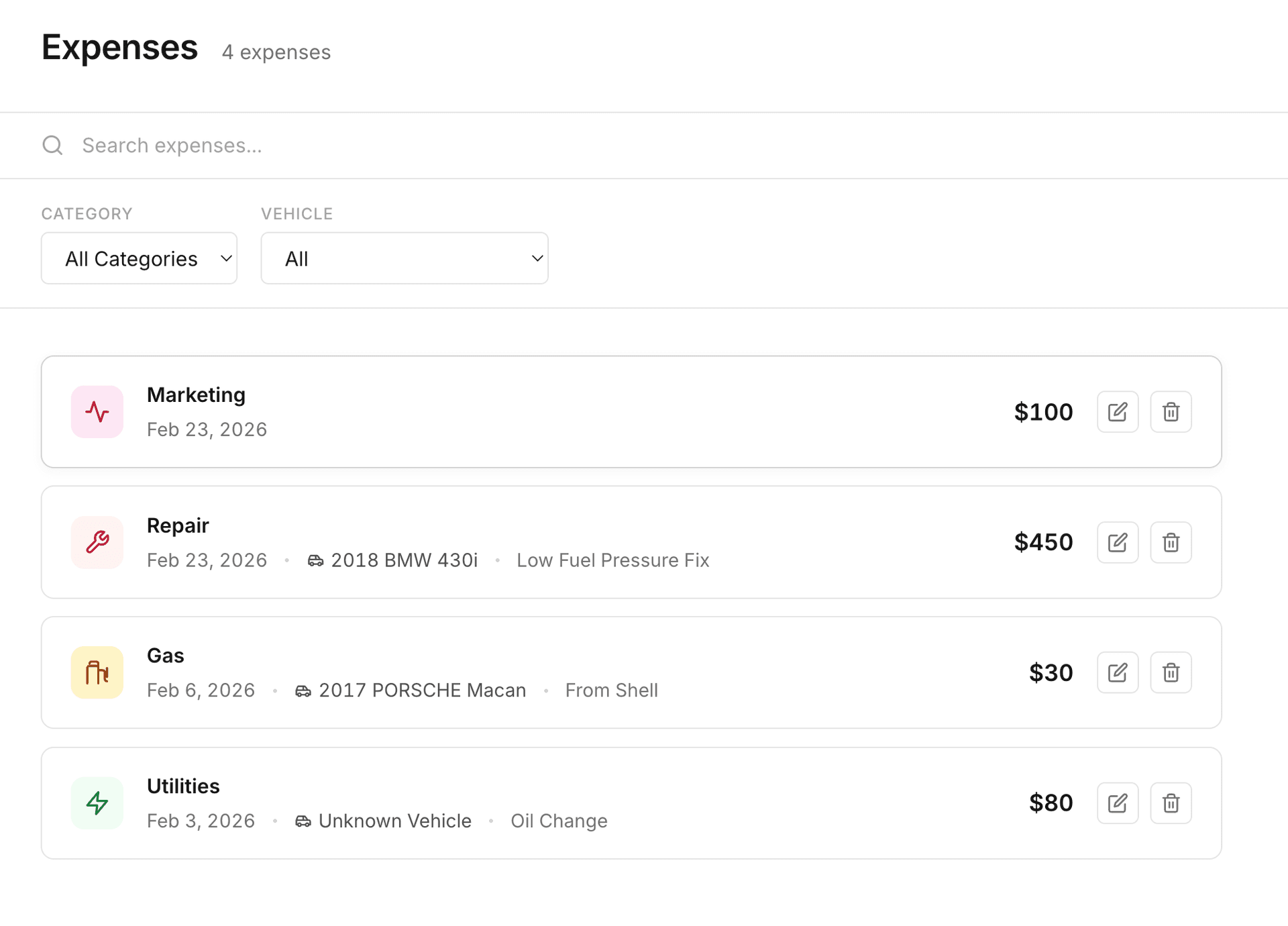Click the car icon beside 2018 BMW 430i
The image size is (1288, 926).
[x=315, y=560]
